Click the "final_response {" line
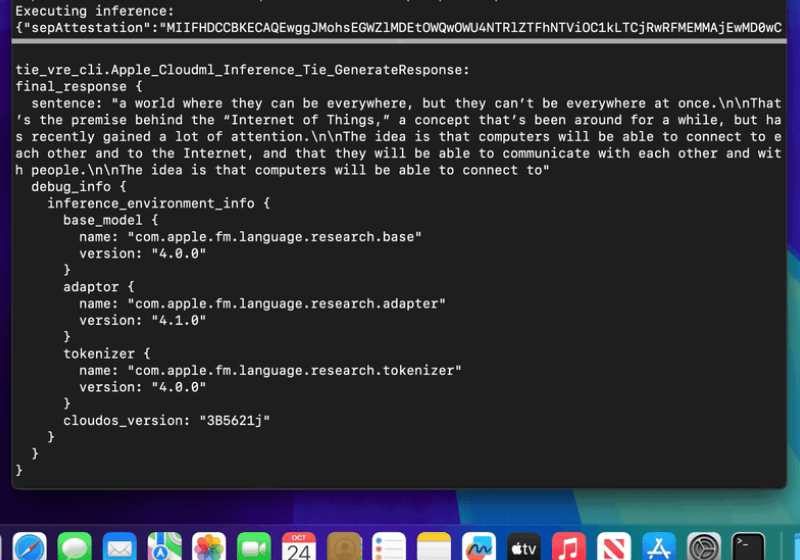The image size is (800, 560). [79, 86]
